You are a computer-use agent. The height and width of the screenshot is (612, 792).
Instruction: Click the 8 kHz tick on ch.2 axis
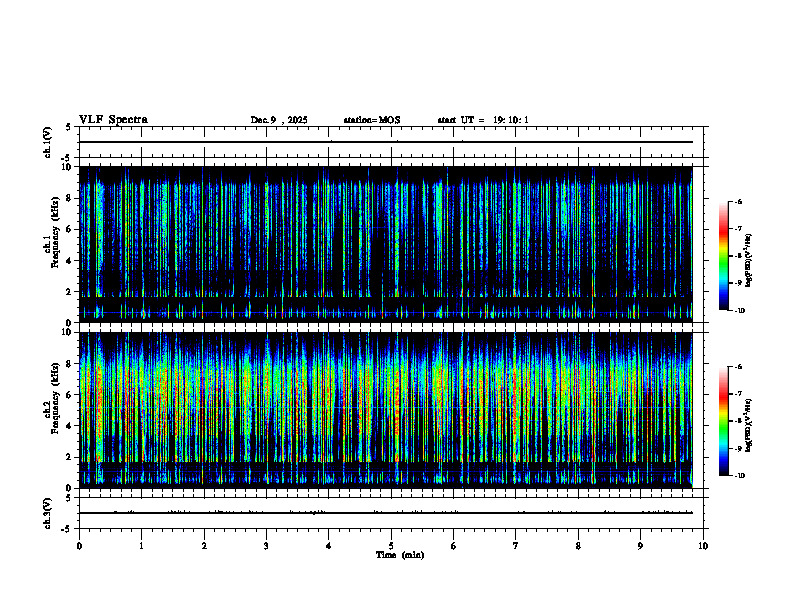(70, 364)
